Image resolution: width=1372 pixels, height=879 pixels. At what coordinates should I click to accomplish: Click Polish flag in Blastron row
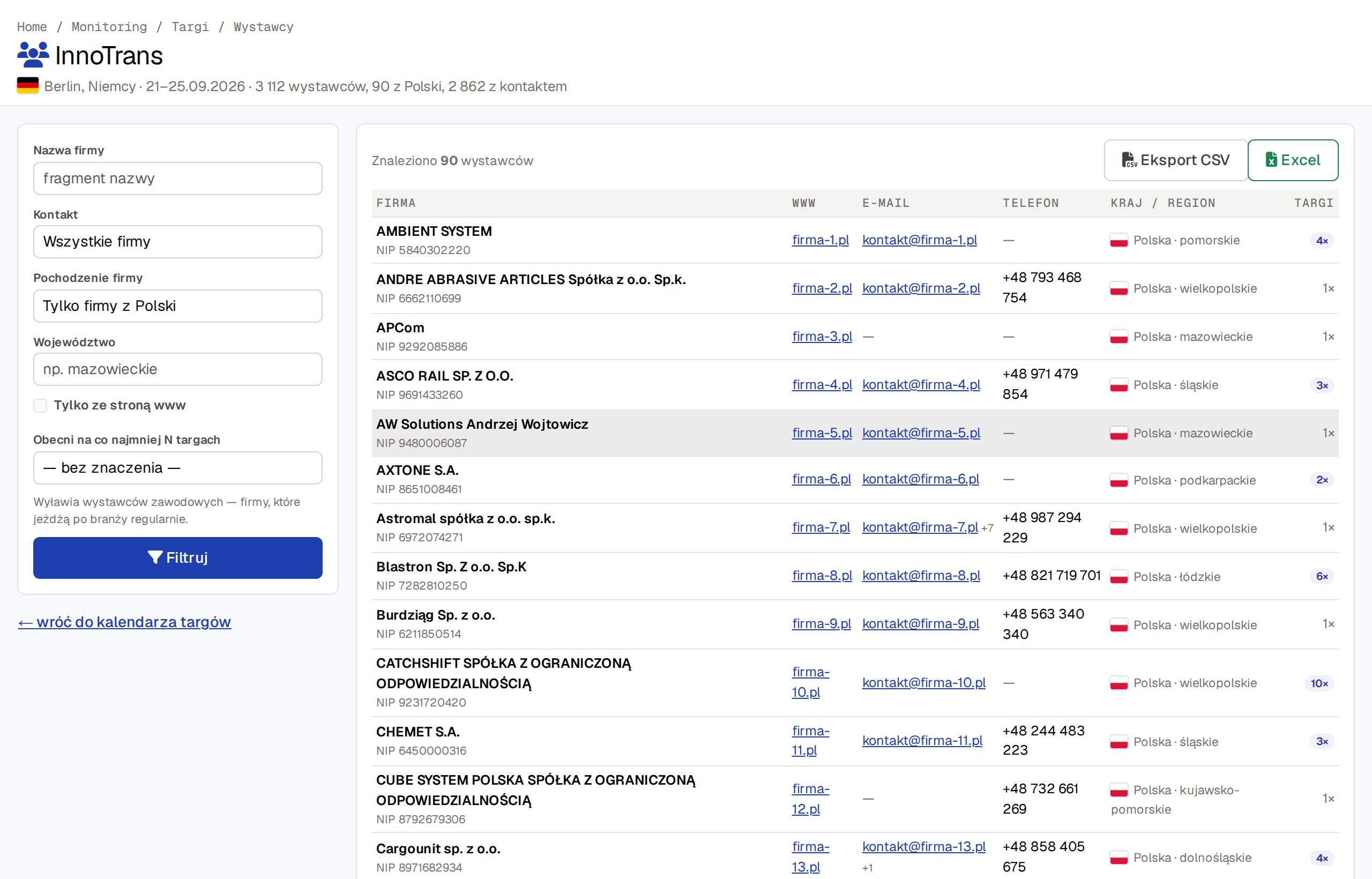tap(1119, 577)
